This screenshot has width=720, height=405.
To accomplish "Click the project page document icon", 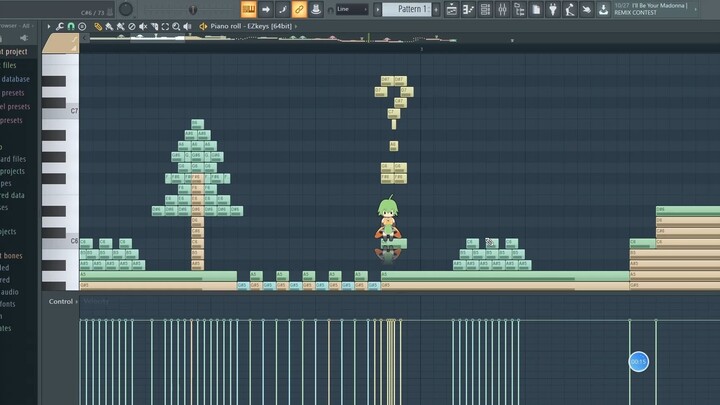I will 536,9.
